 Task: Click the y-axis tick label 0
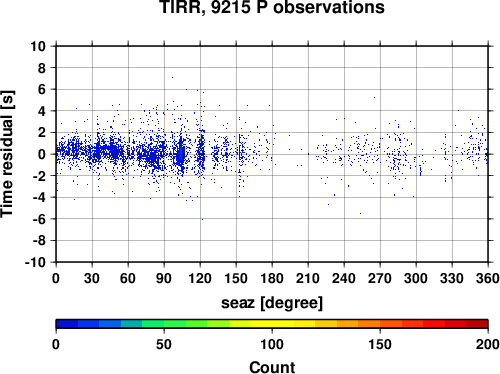click(x=42, y=154)
